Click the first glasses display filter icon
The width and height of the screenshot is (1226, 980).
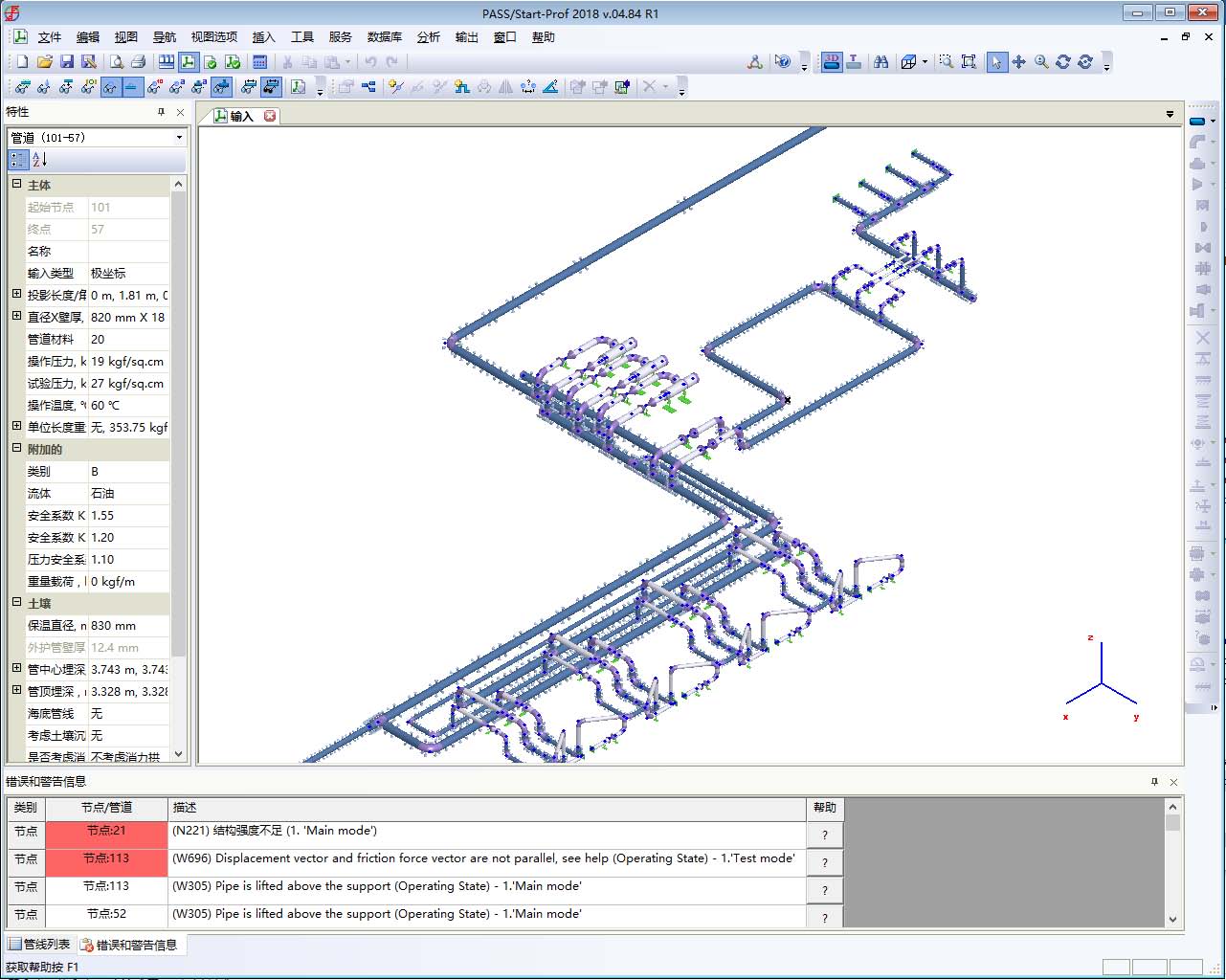pyautogui.click(x=22, y=87)
